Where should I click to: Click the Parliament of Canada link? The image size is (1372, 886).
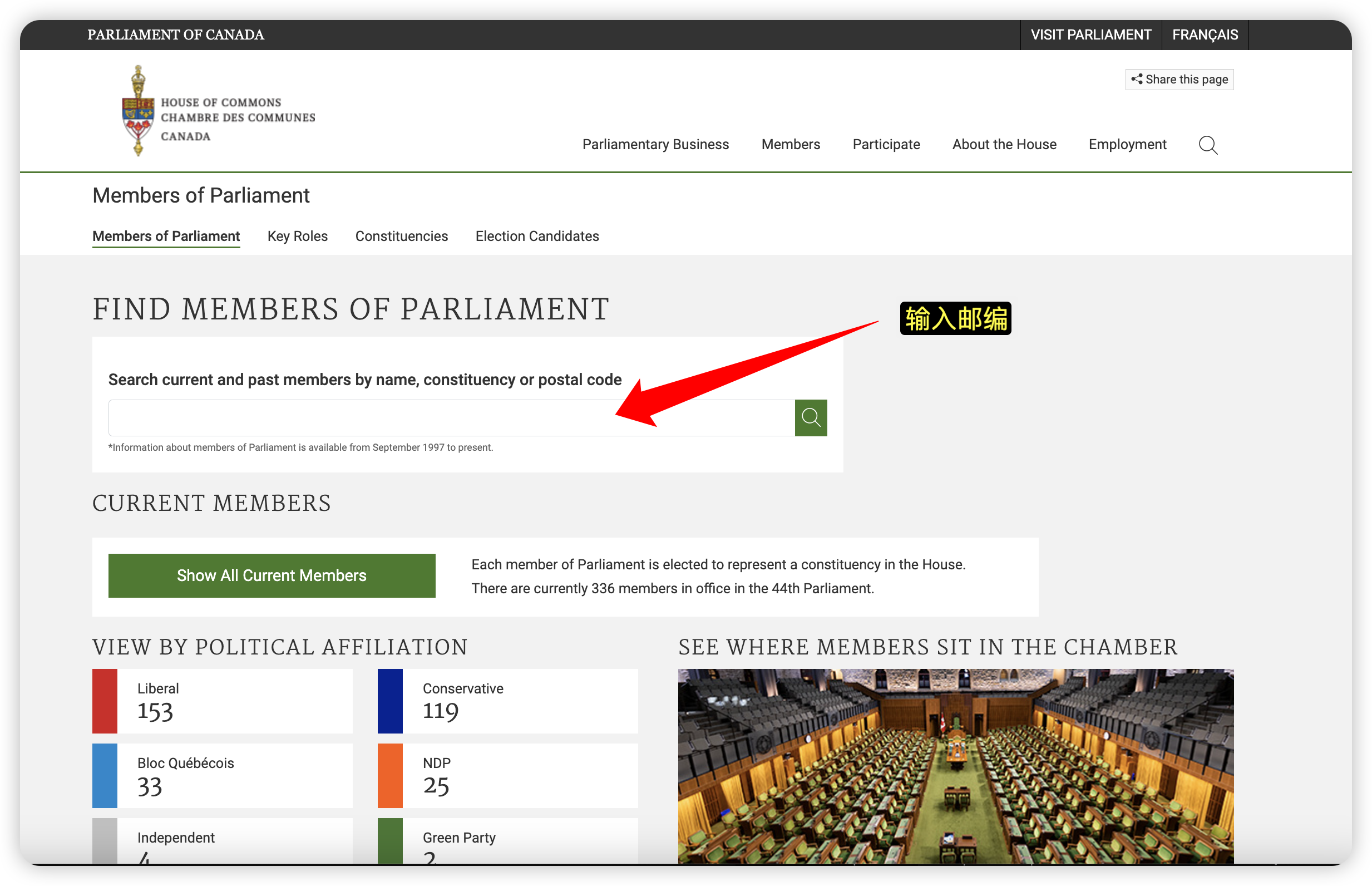(175, 35)
